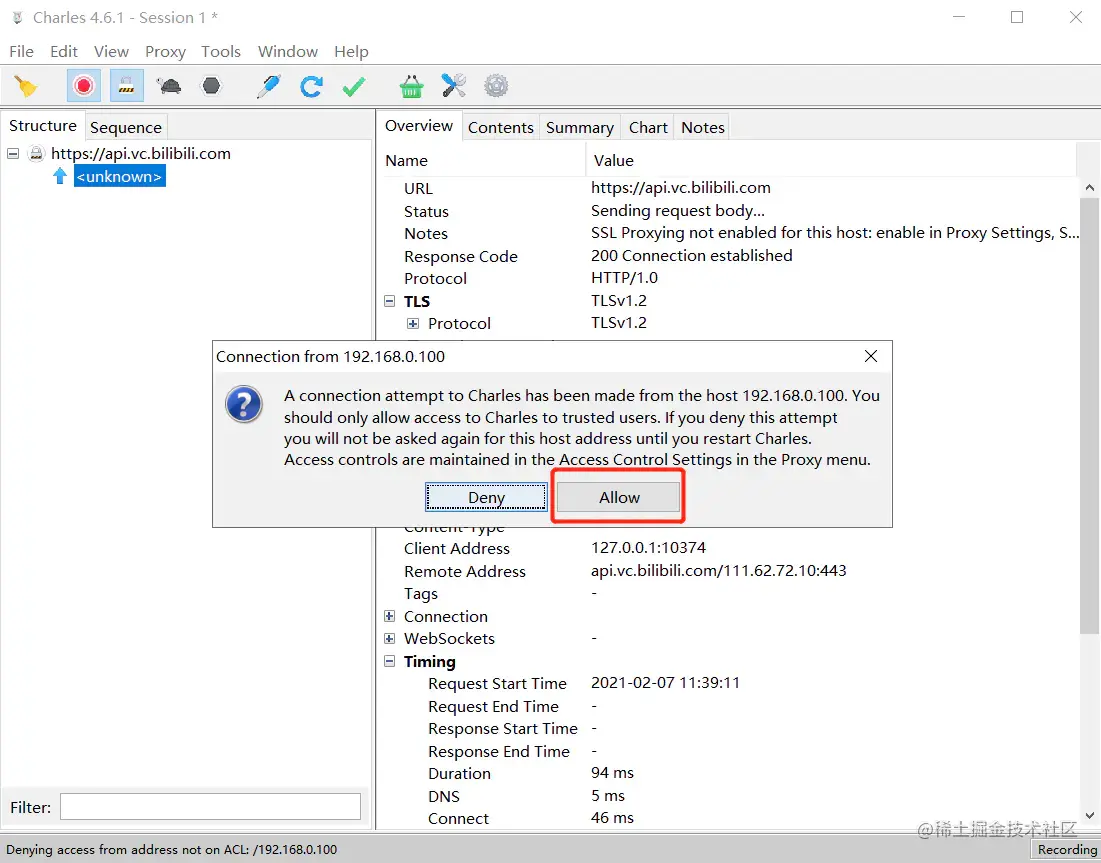Open the Help menu
The height and width of the screenshot is (863, 1101).
[351, 52]
